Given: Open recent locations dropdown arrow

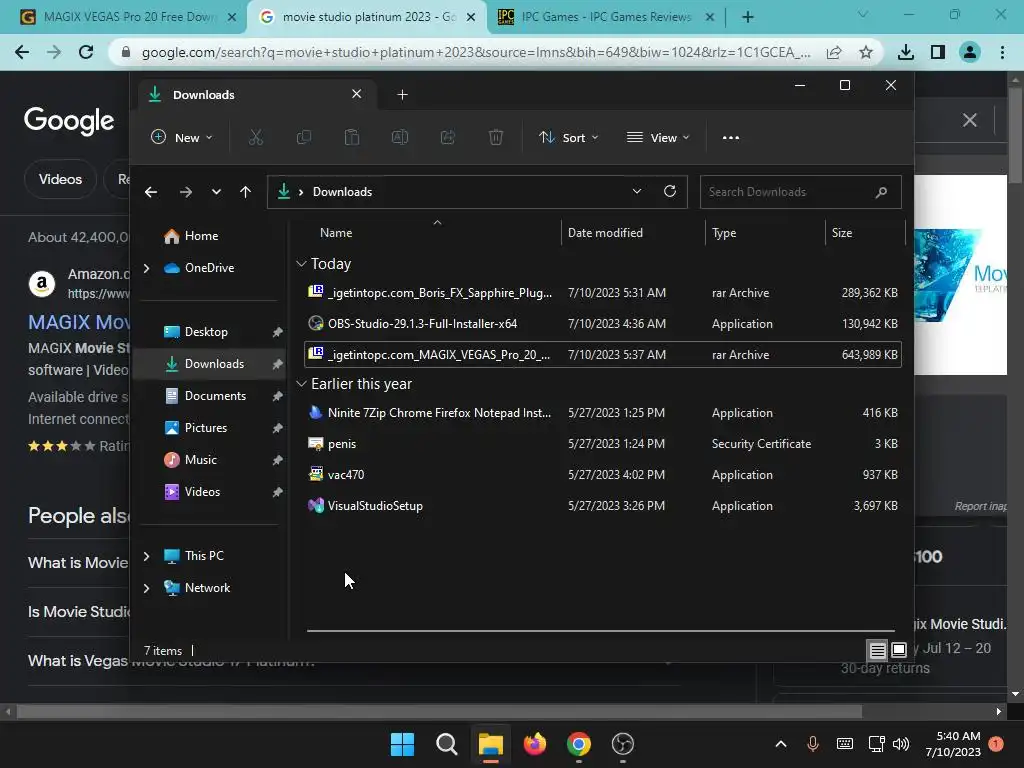Looking at the screenshot, I should [216, 192].
